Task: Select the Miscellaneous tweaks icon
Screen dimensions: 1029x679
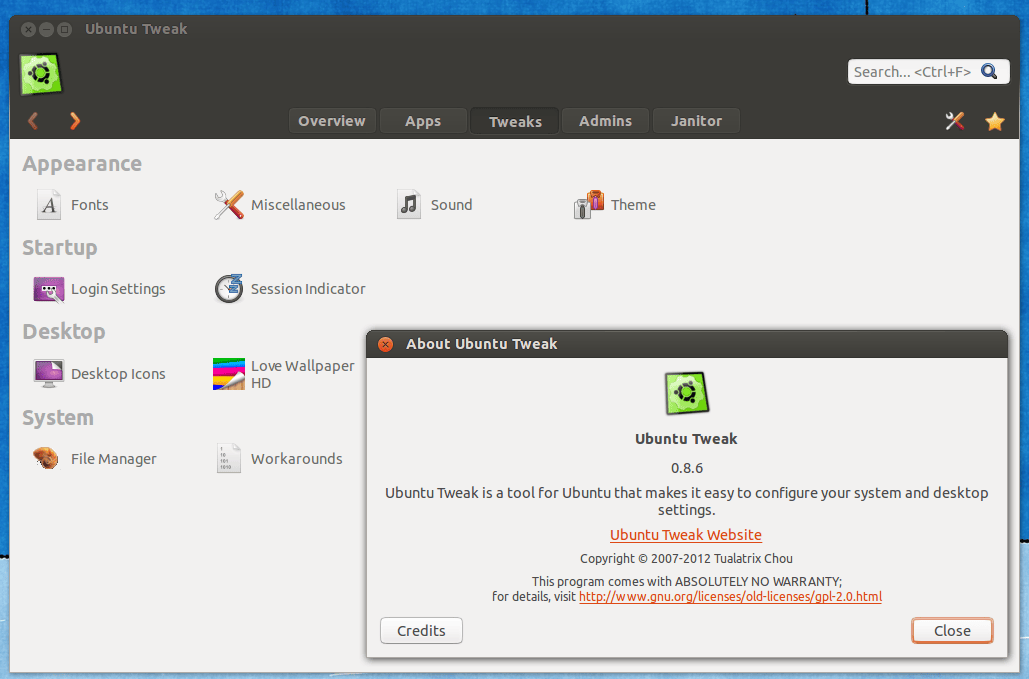Action: click(229, 204)
